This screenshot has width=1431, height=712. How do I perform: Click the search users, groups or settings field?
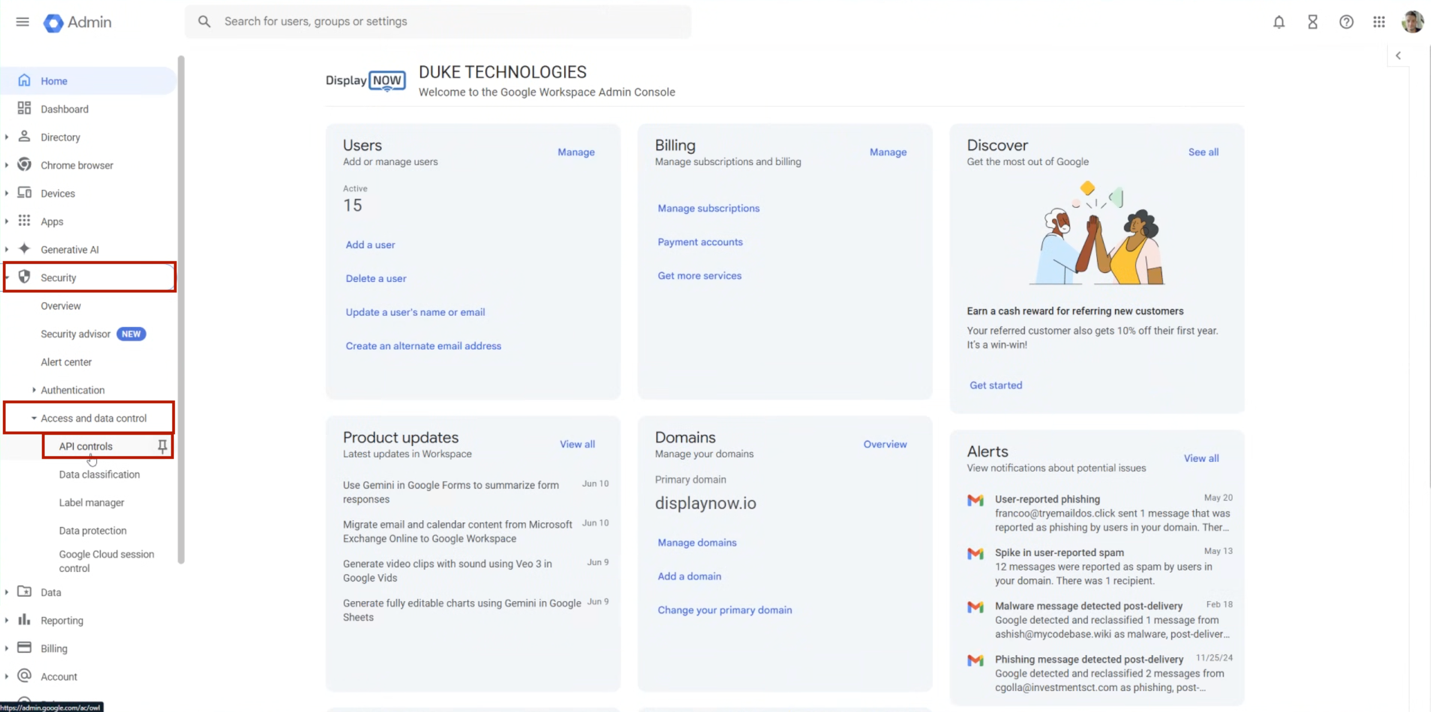(x=438, y=21)
